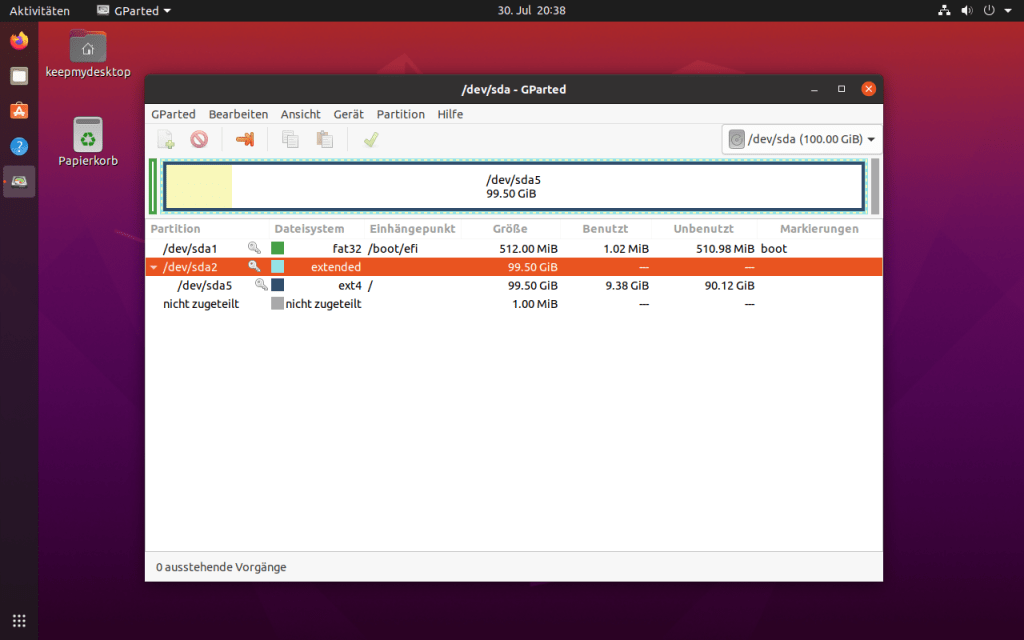The height and width of the screenshot is (640, 1024).
Task: Collapse the /dev/sda2 extended partition tree
Action: click(153, 267)
